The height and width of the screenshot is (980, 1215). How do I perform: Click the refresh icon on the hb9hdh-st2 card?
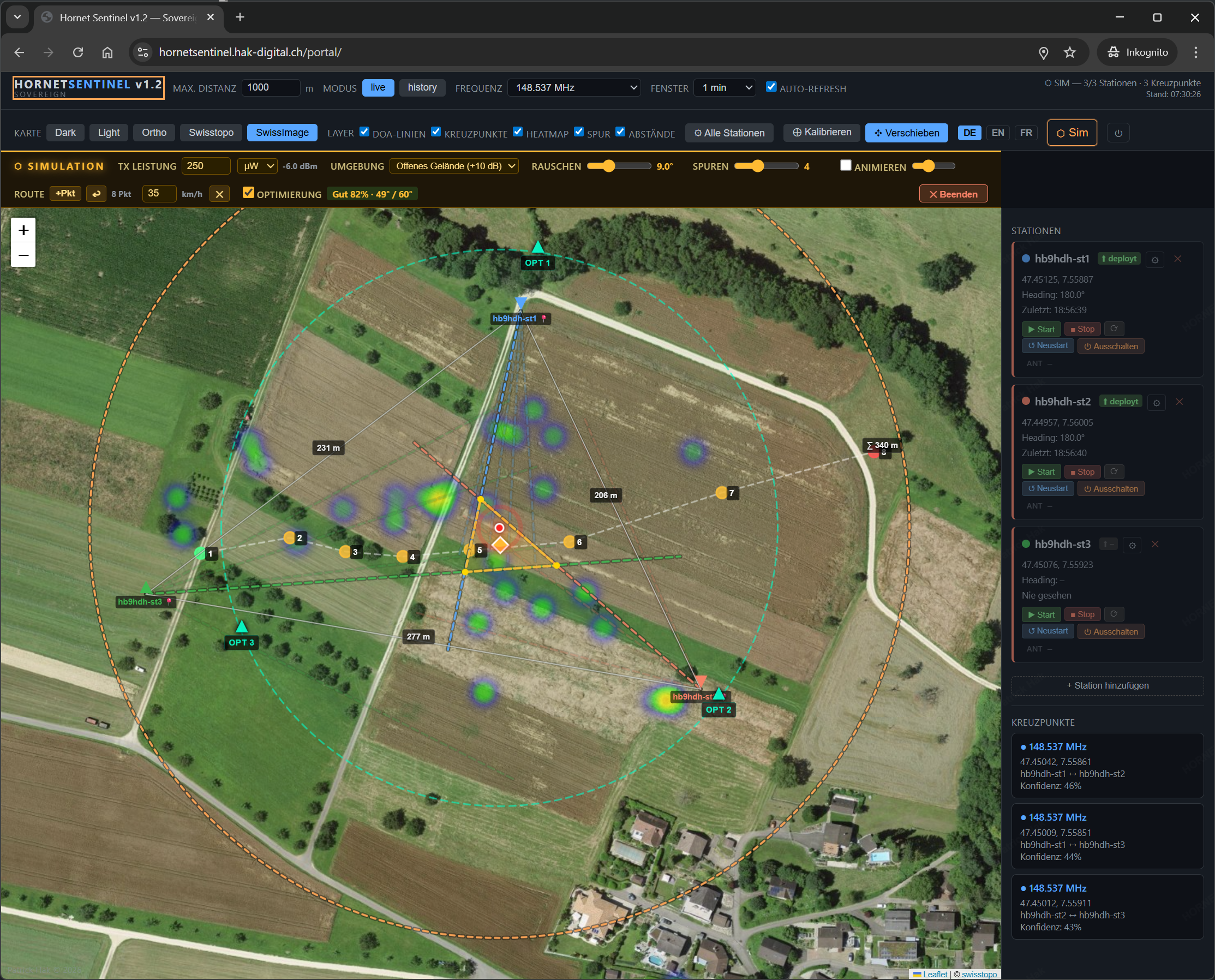tap(1114, 471)
